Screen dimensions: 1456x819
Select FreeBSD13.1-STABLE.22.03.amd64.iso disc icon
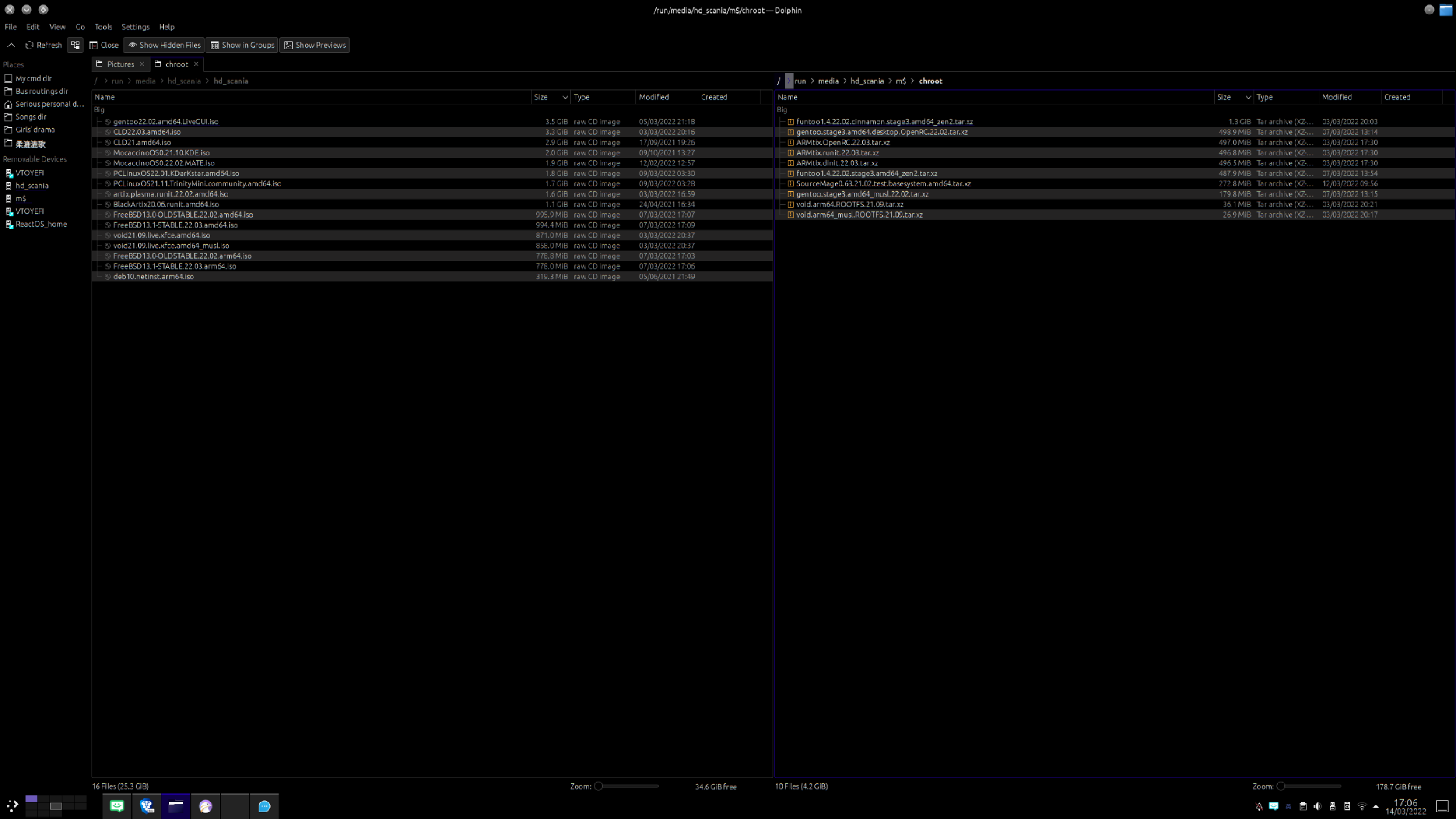point(107,225)
